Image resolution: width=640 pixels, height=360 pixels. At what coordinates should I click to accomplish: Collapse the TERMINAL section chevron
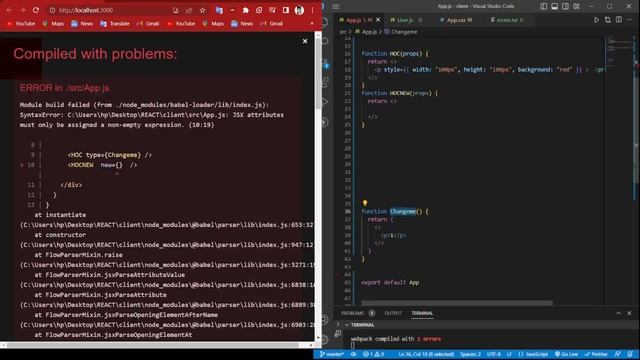tap(347, 325)
